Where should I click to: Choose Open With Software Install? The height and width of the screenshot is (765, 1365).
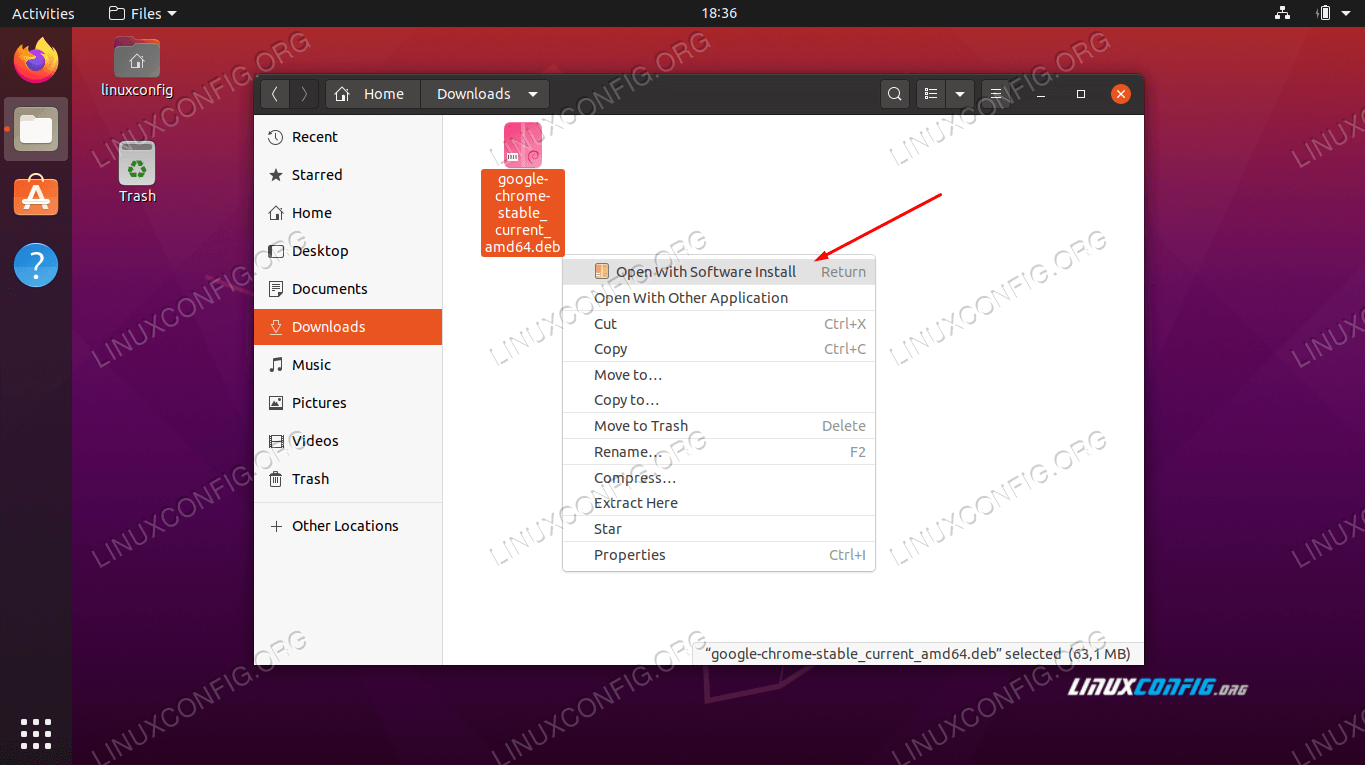point(719,271)
